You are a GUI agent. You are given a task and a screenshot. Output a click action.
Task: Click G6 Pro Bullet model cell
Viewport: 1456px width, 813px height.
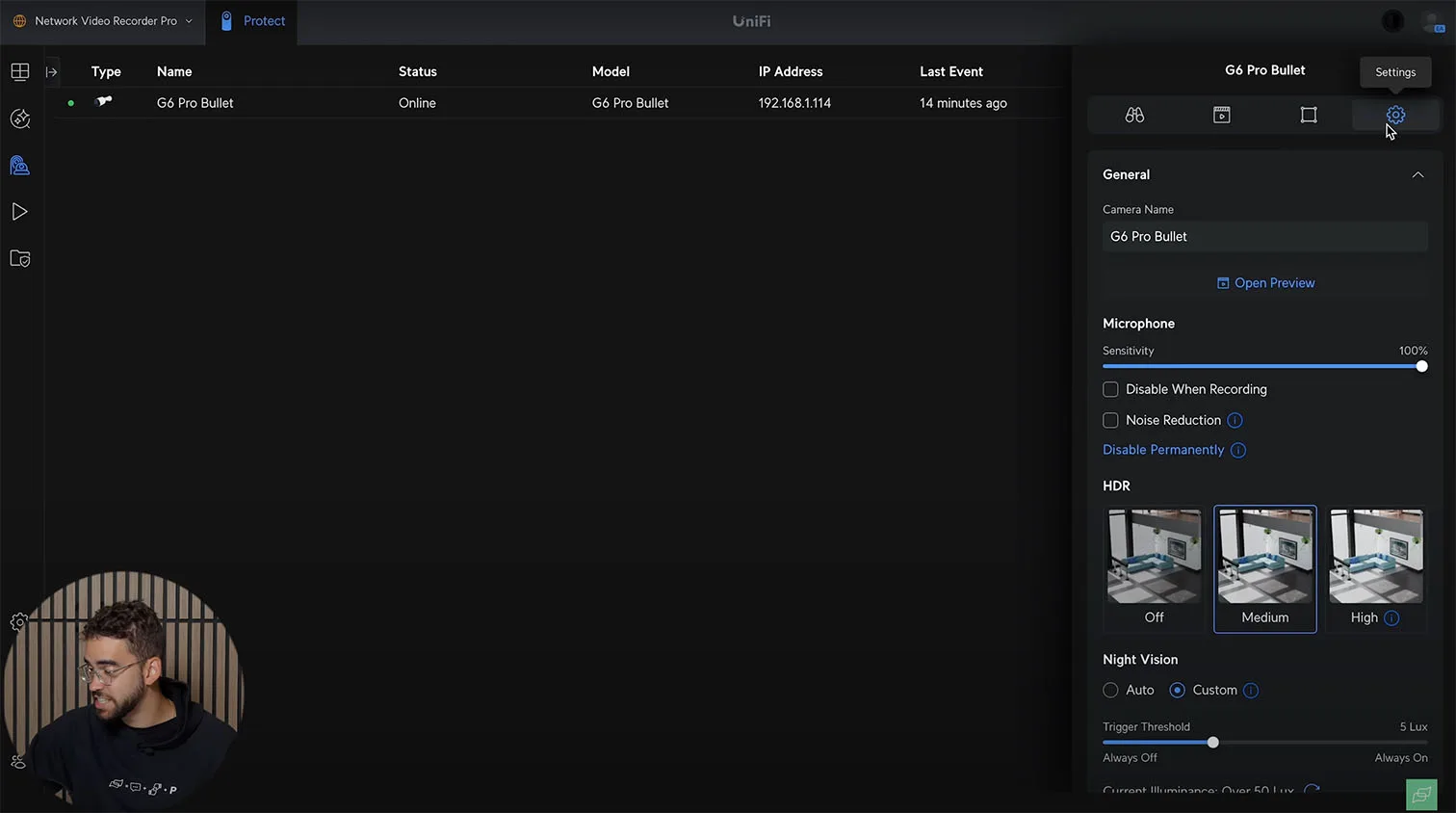[x=630, y=103]
